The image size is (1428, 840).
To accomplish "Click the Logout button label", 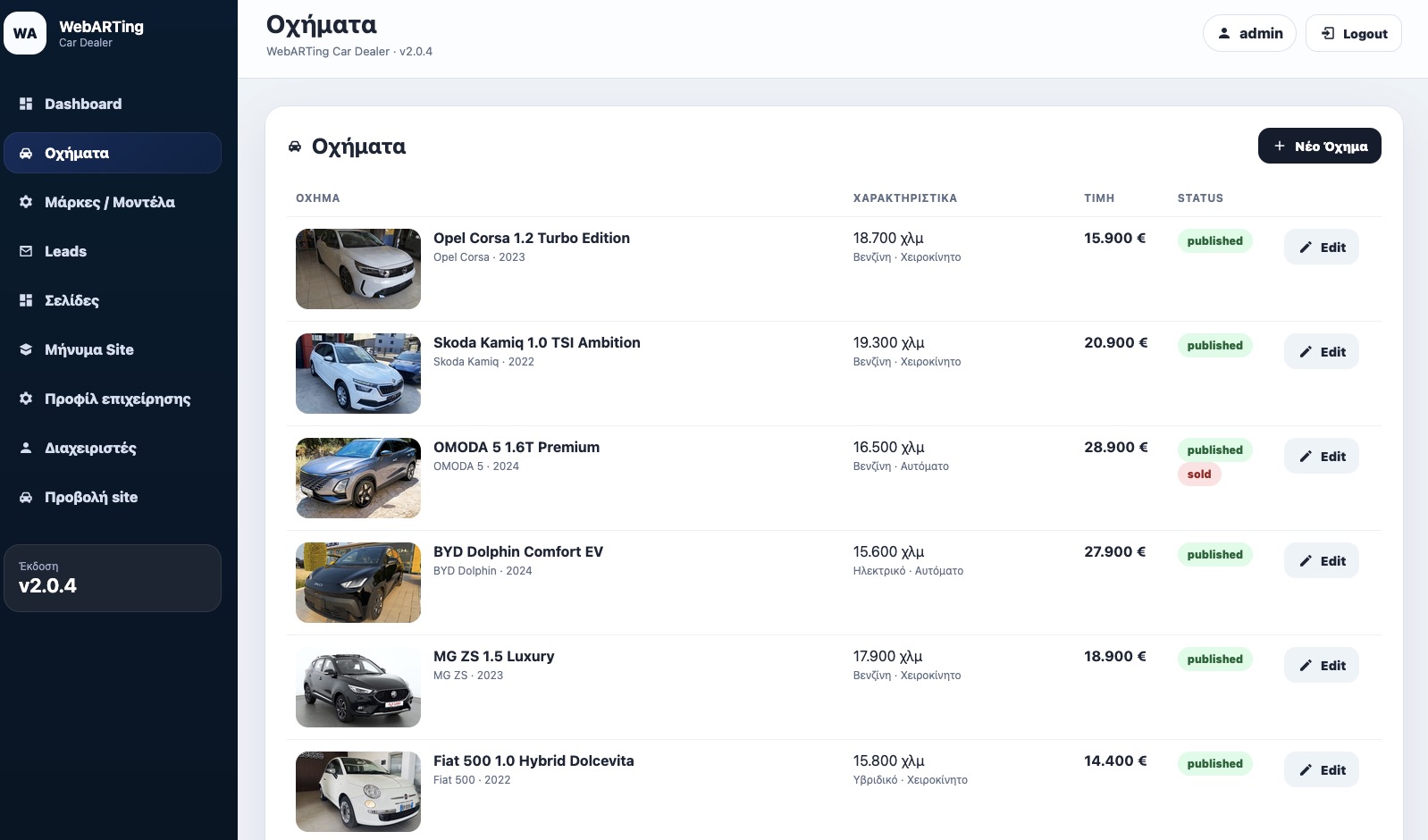I will [1365, 34].
